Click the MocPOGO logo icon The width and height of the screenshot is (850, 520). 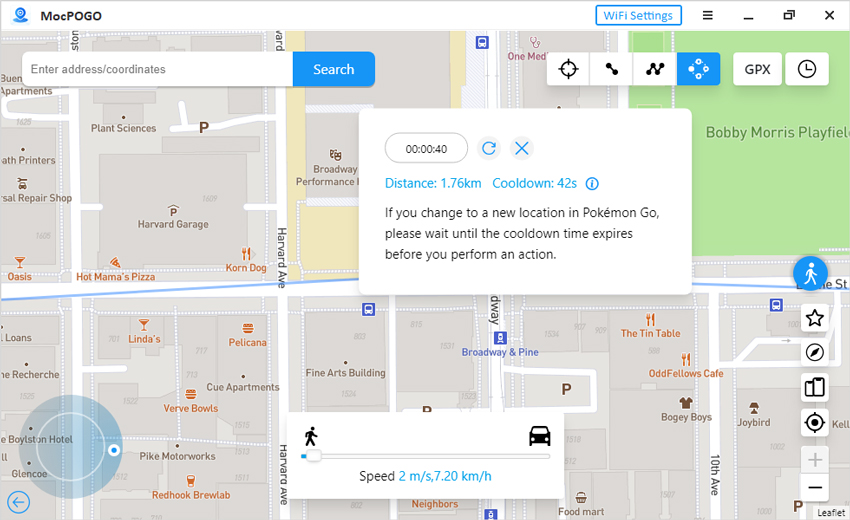[21, 15]
